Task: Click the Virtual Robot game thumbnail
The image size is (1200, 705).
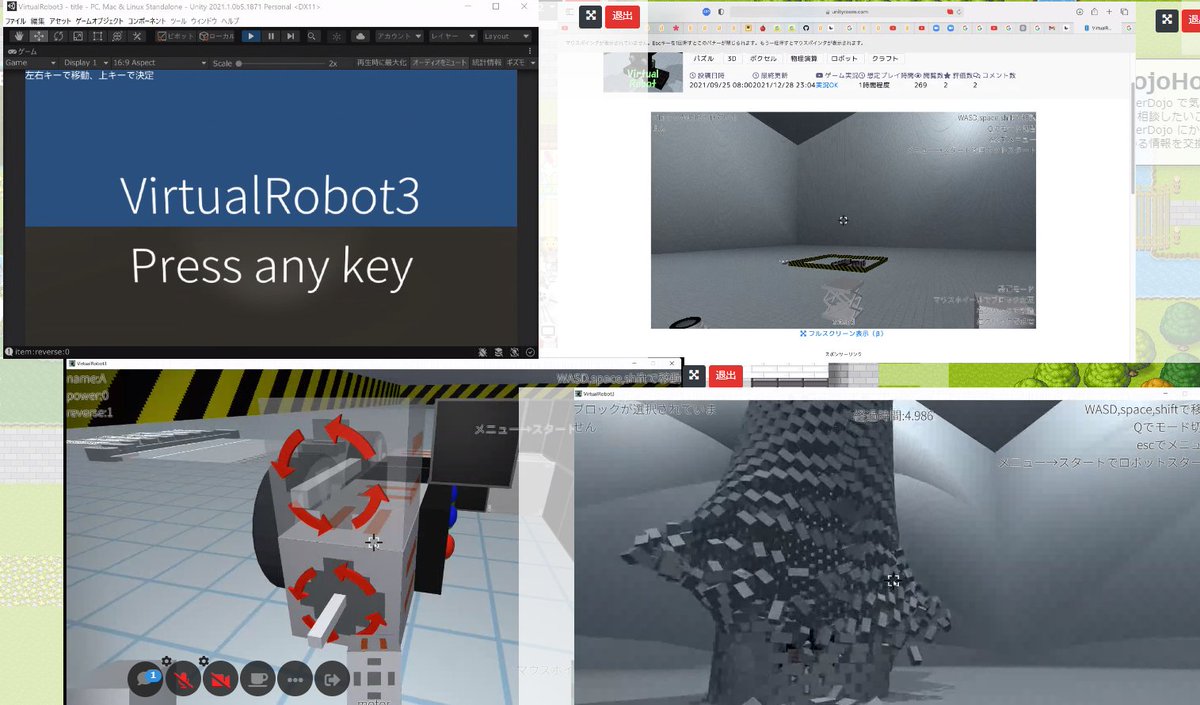Action: (643, 72)
